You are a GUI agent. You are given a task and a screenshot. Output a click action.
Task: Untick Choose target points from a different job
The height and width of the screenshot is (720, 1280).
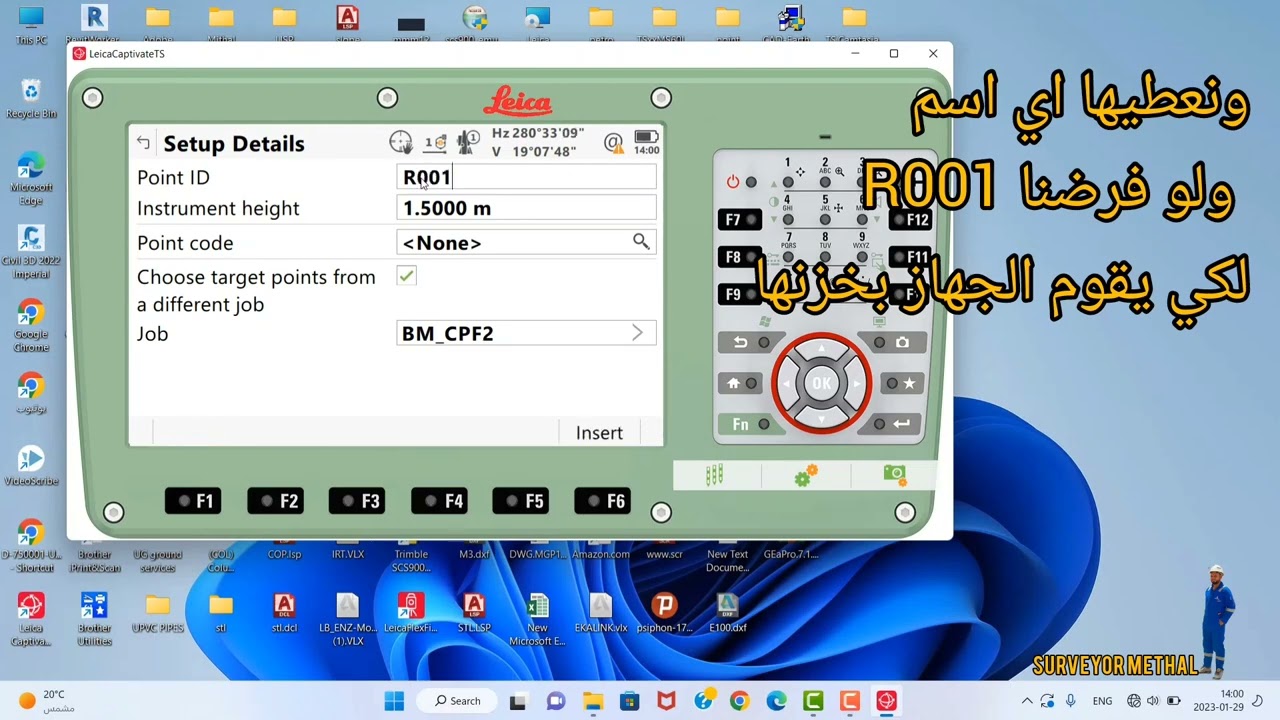click(x=406, y=276)
